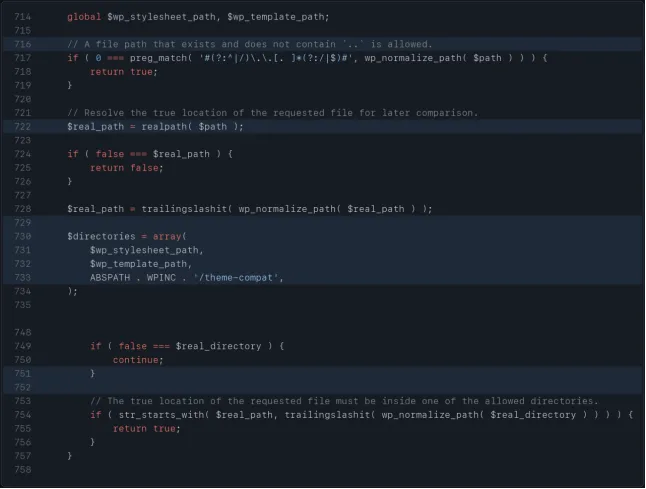646x489 pixels.
Task: Click the global keyword on line 714
Action: (84, 17)
